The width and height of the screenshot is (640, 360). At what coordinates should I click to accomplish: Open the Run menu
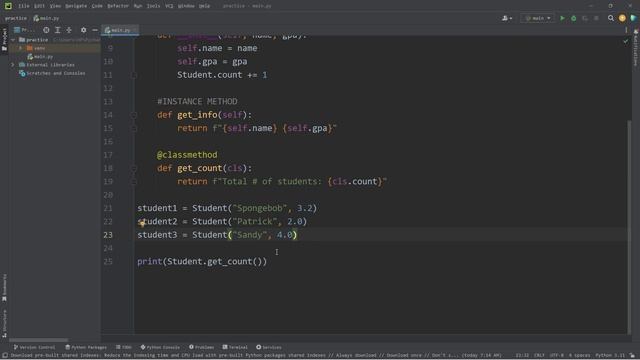pos(138,6)
